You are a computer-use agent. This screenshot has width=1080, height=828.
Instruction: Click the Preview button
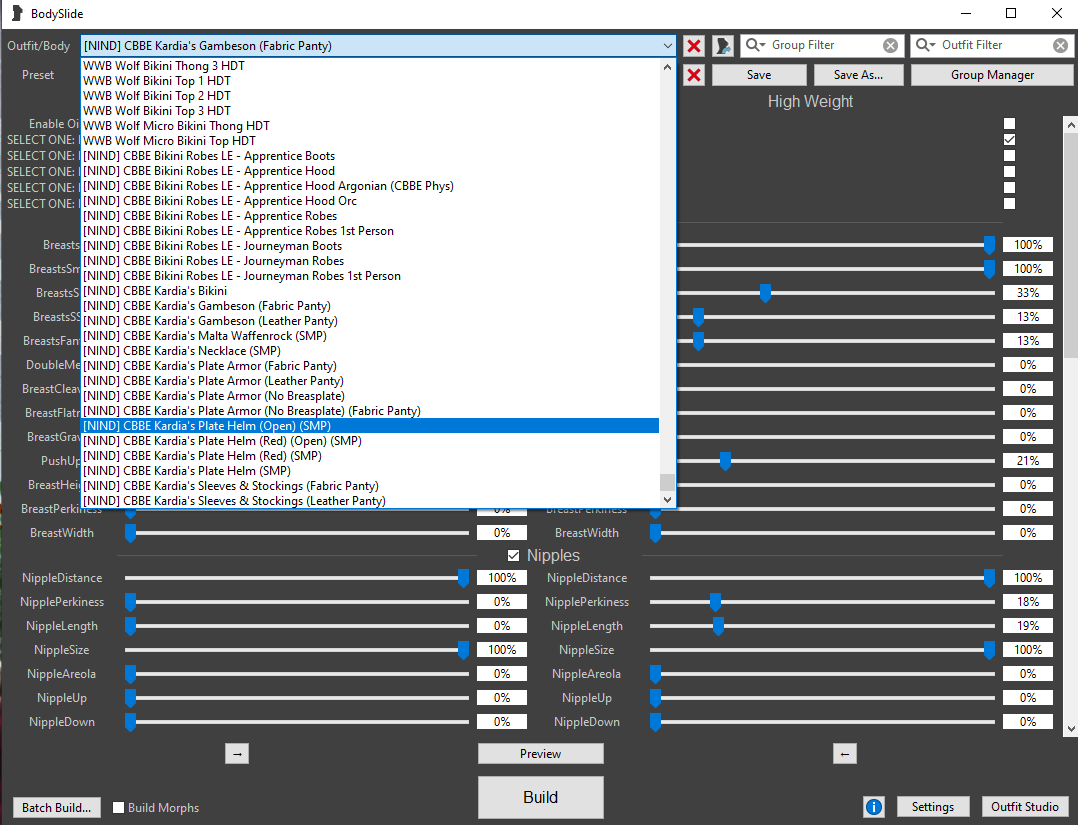coord(541,754)
